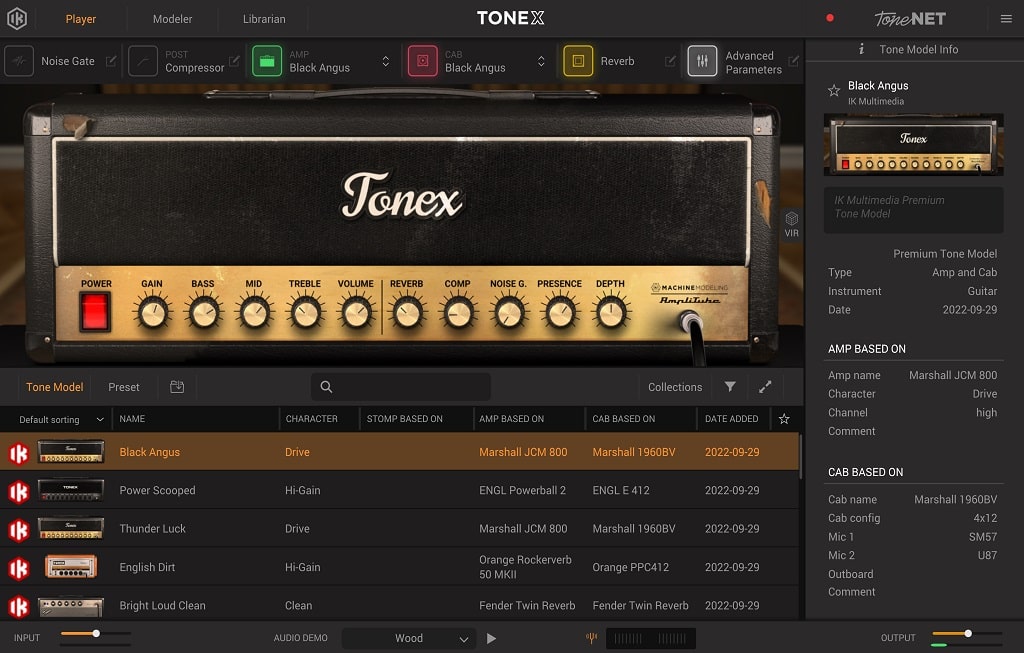Click the TREBLE knob on the amp

[306, 313]
